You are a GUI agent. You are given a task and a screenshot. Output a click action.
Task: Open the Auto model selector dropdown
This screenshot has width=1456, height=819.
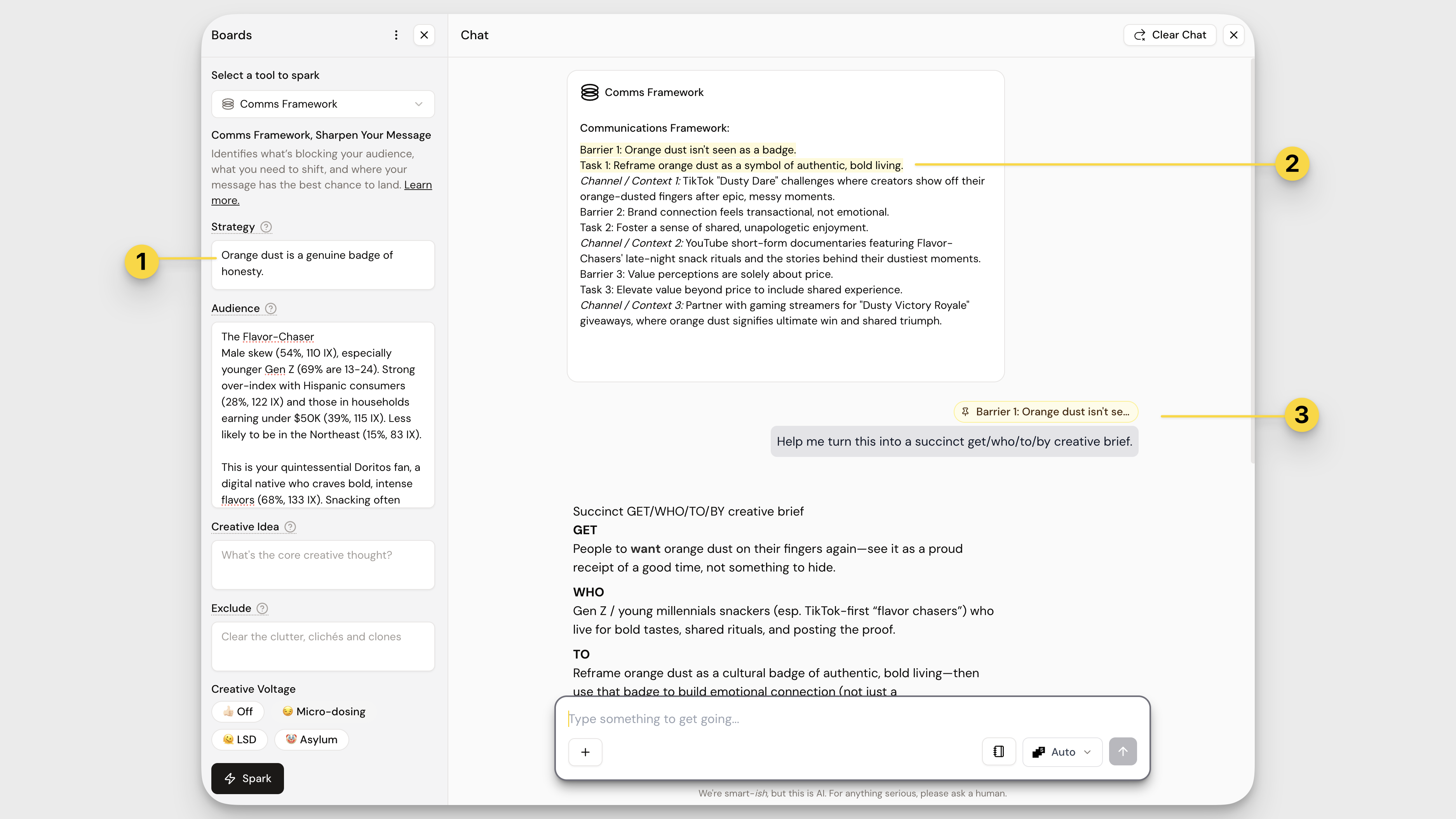coord(1062,752)
